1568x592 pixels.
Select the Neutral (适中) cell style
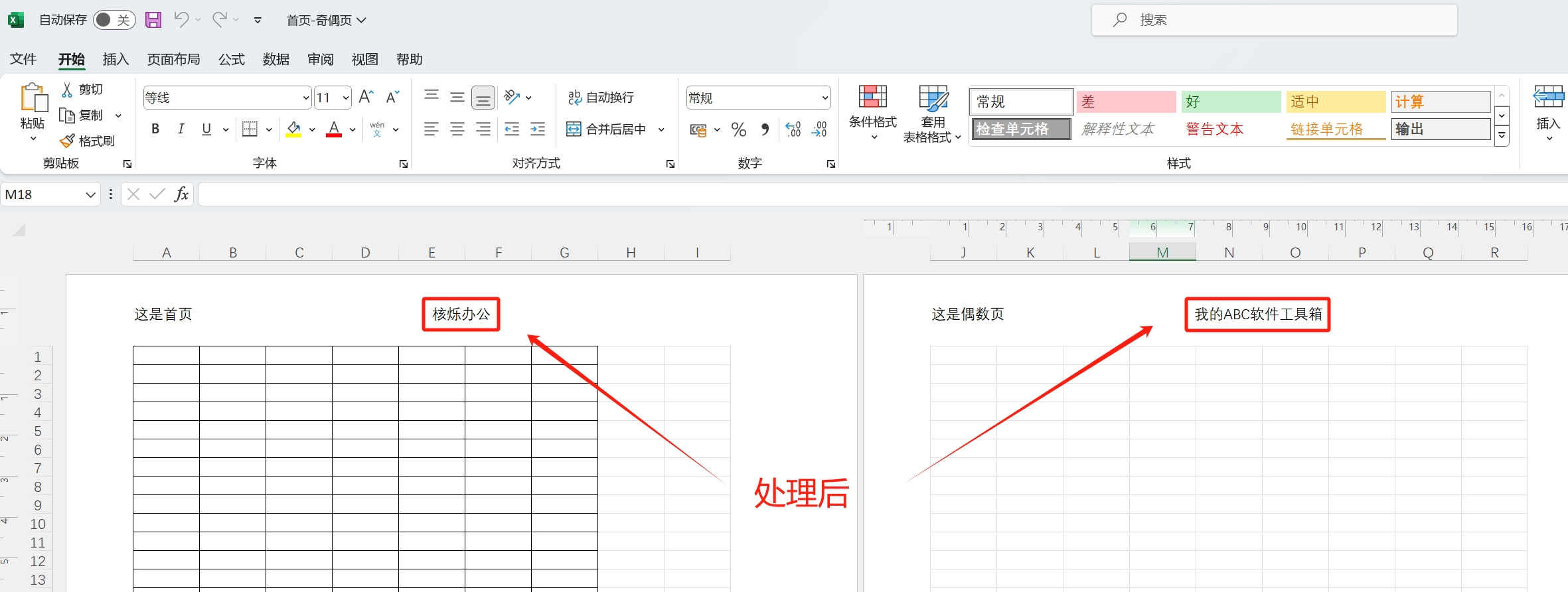[1336, 102]
